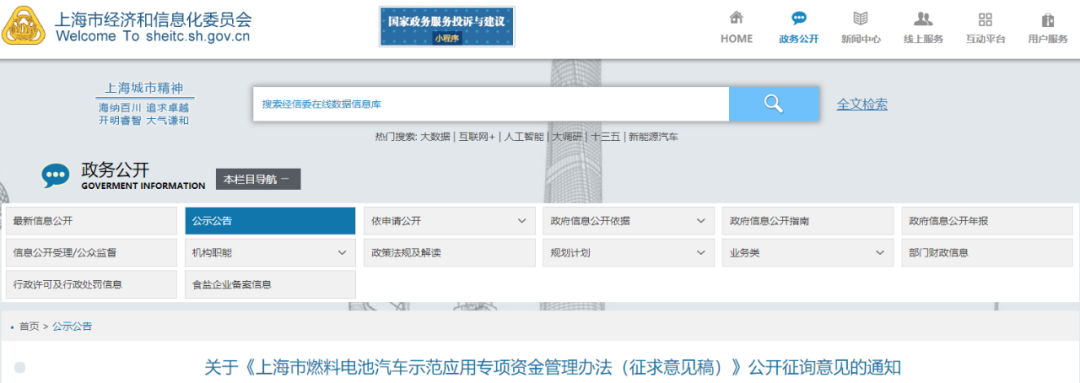Image resolution: width=1080 pixels, height=383 pixels.
Task: Open the 最新信息公开 category
Action: pyautogui.click(x=91, y=221)
